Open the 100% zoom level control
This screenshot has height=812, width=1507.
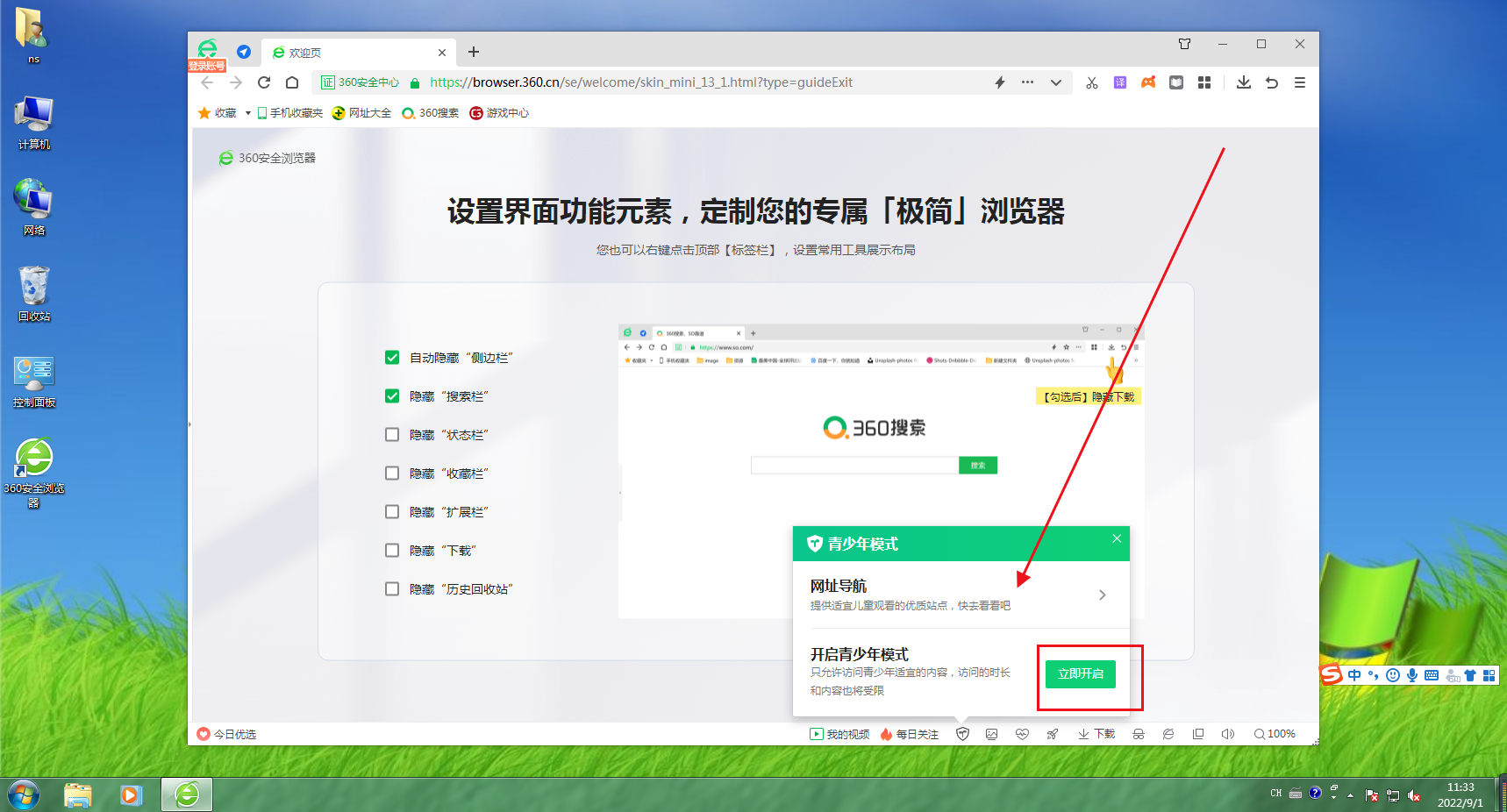tap(1275, 734)
